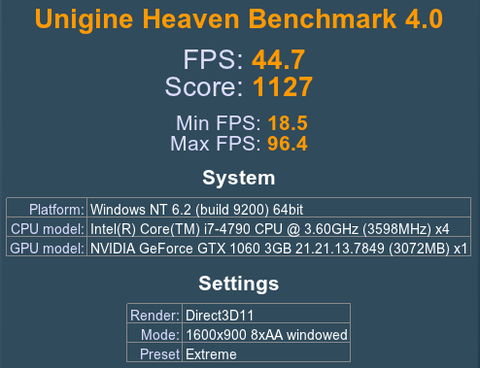Image resolution: width=480 pixels, height=368 pixels.
Task: Click the Max FPS: label
Action: [216, 144]
